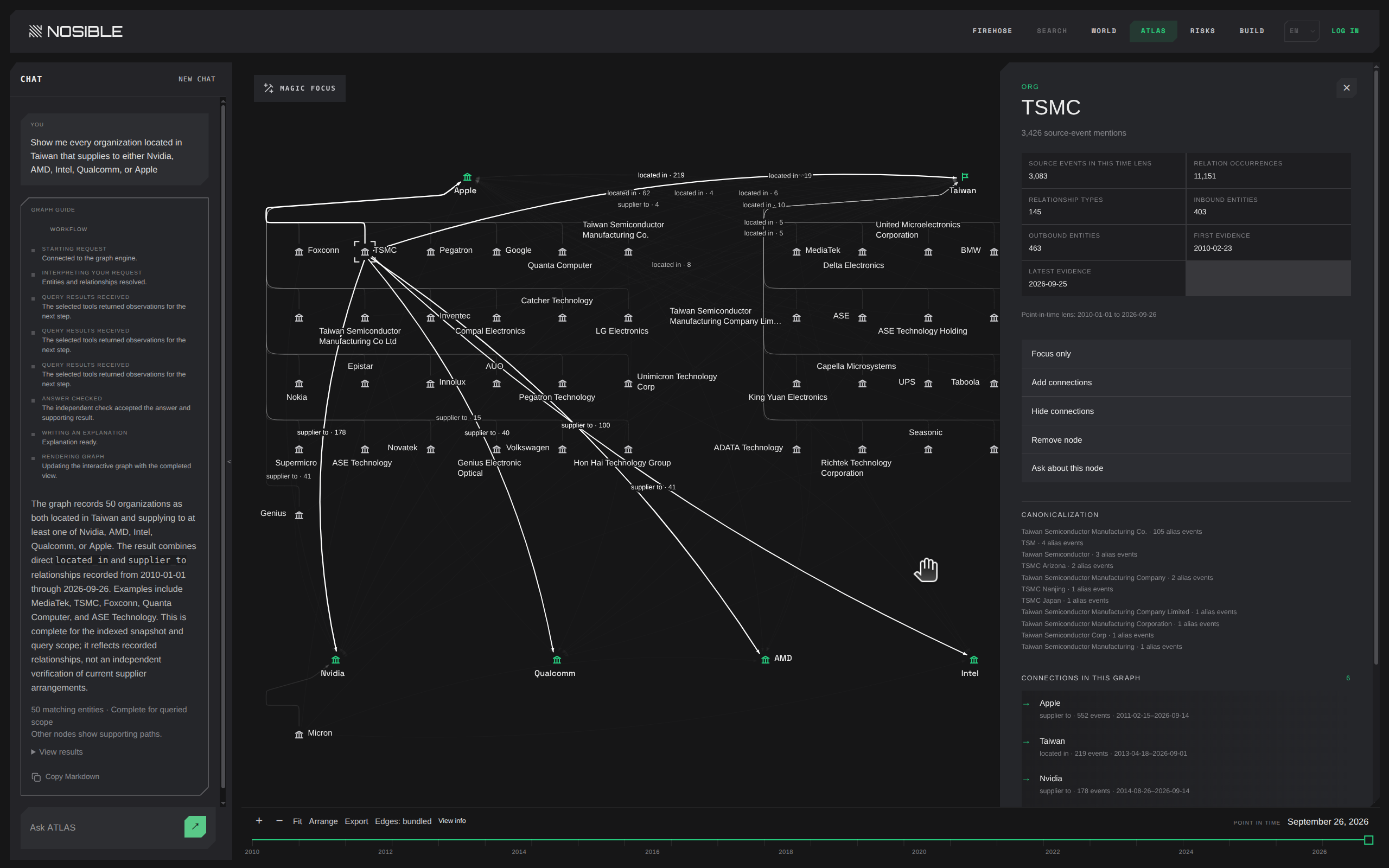Collapse the chat panel side handle
The image size is (1389, 868).
click(229, 461)
